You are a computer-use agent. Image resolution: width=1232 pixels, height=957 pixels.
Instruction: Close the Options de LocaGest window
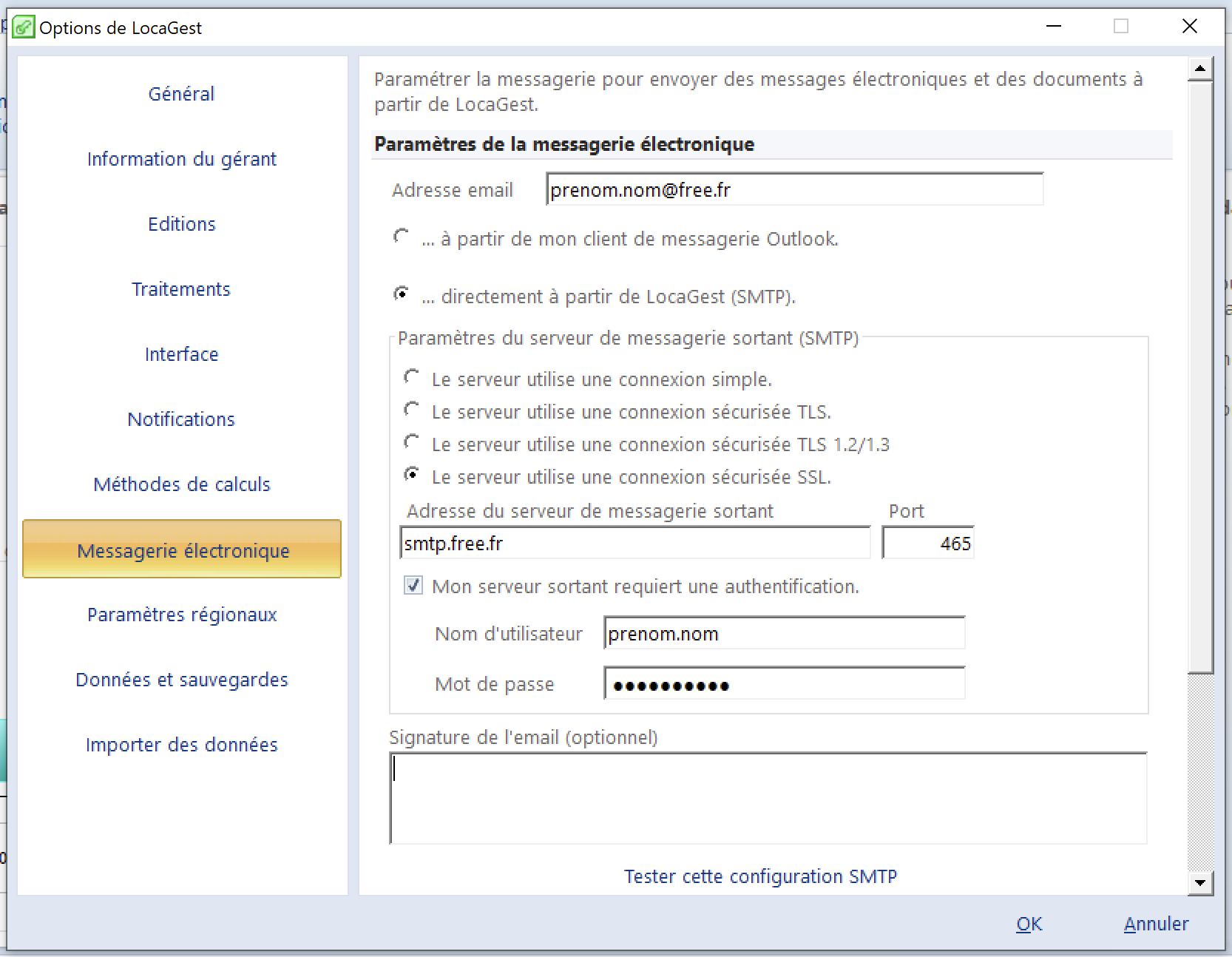(x=1189, y=27)
